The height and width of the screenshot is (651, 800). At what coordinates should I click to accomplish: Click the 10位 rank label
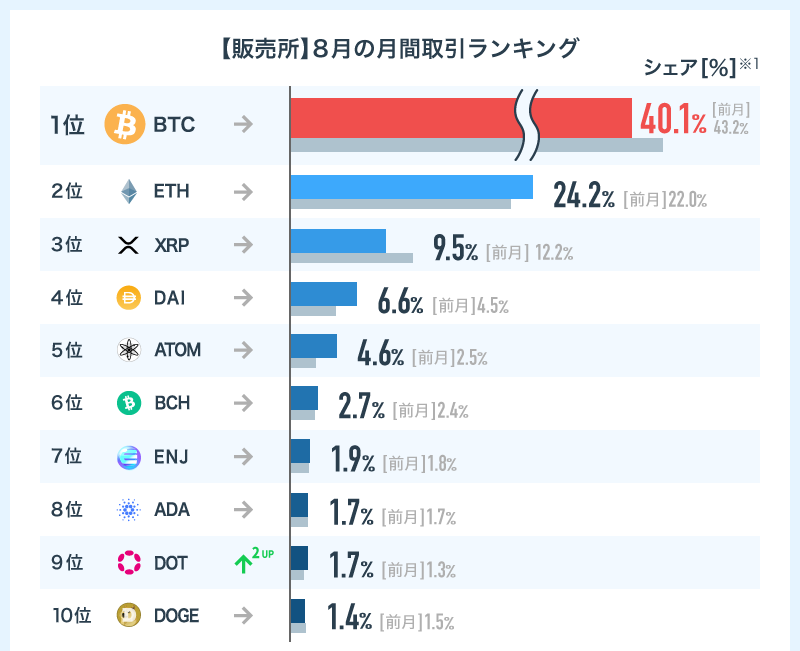[71, 616]
